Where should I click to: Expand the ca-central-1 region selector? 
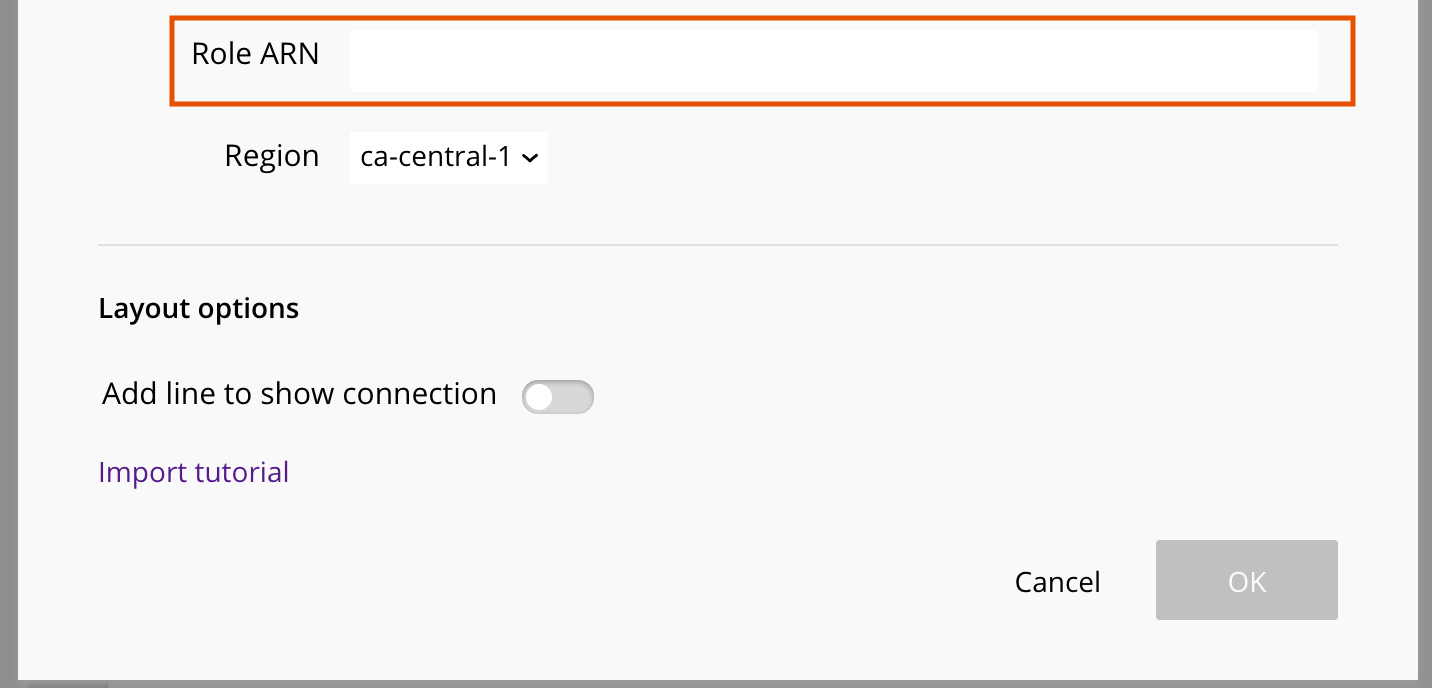pos(448,158)
